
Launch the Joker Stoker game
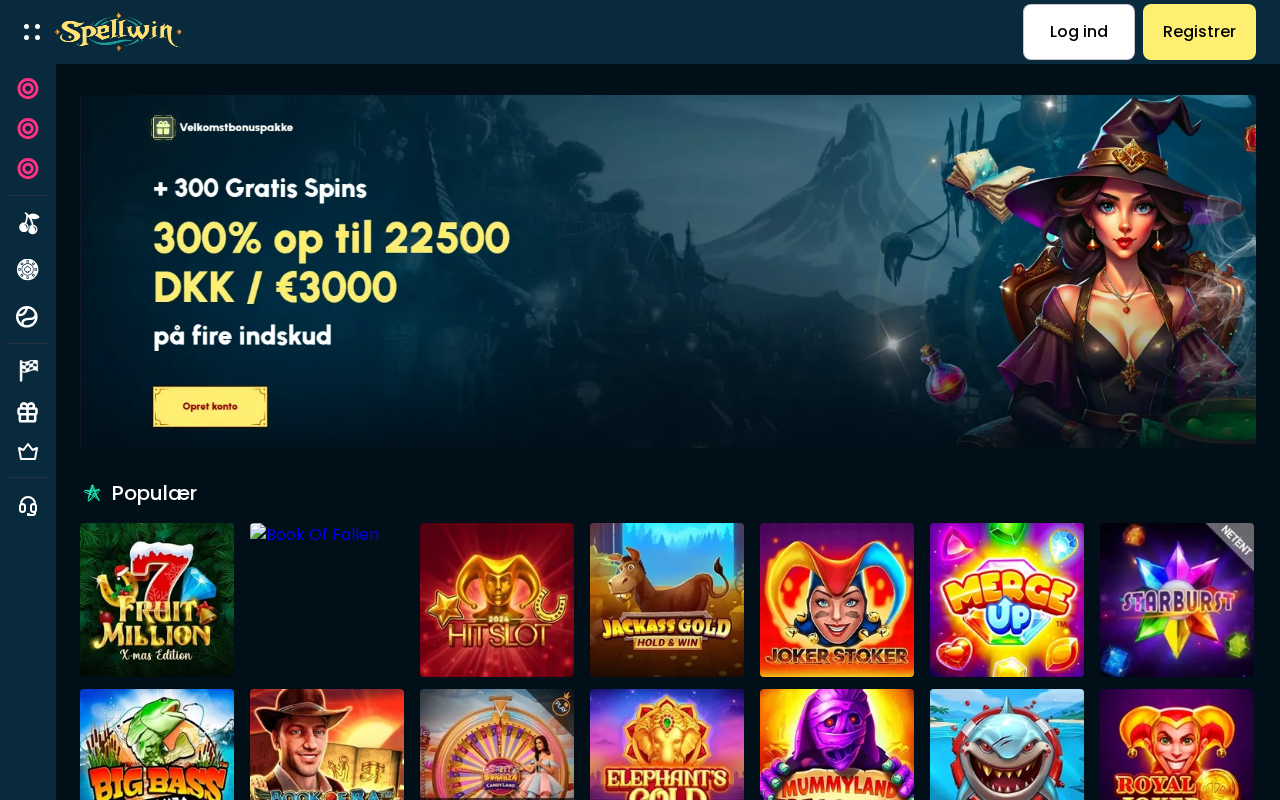point(837,600)
